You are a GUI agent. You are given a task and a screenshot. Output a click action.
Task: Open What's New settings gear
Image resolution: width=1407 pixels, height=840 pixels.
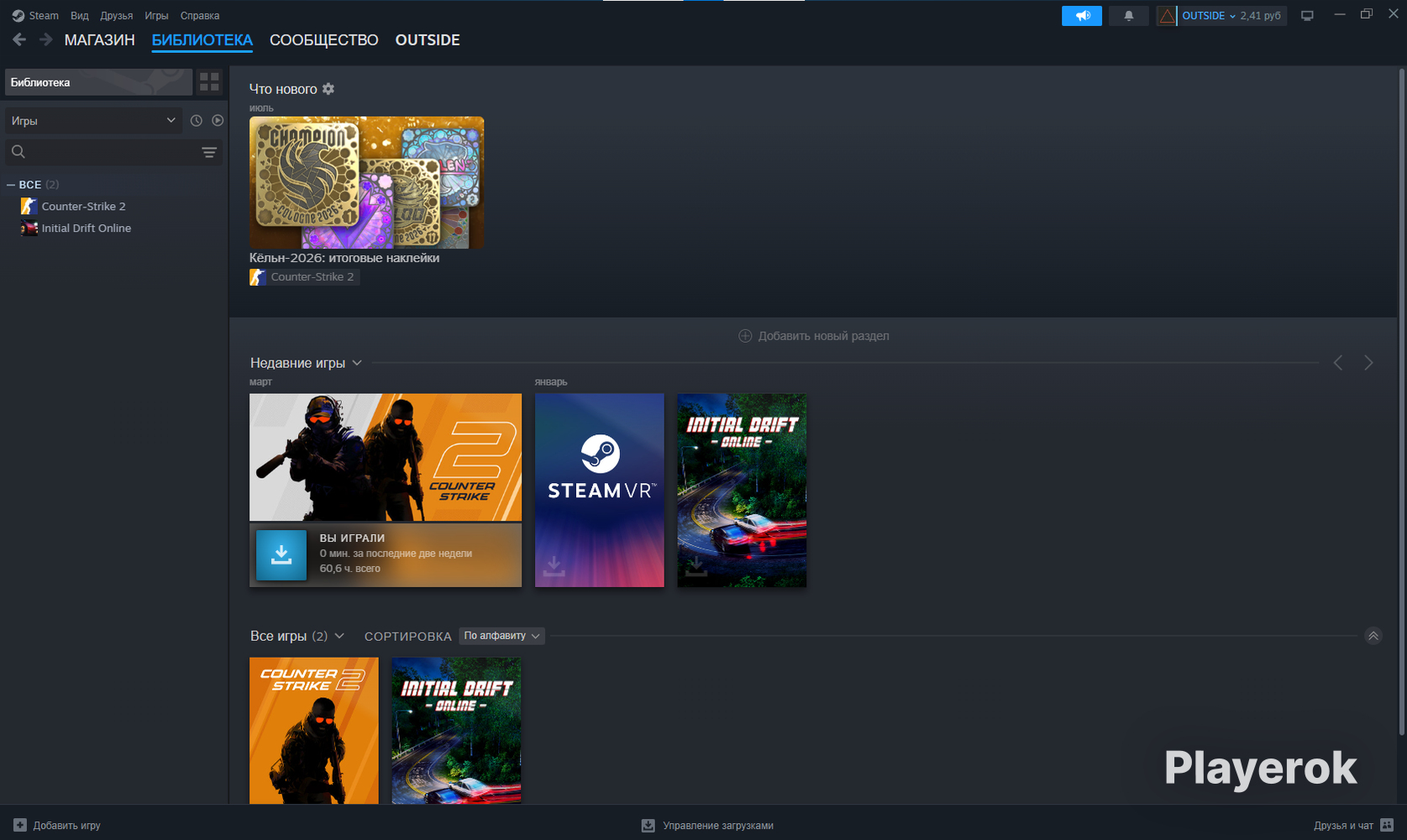(x=328, y=89)
